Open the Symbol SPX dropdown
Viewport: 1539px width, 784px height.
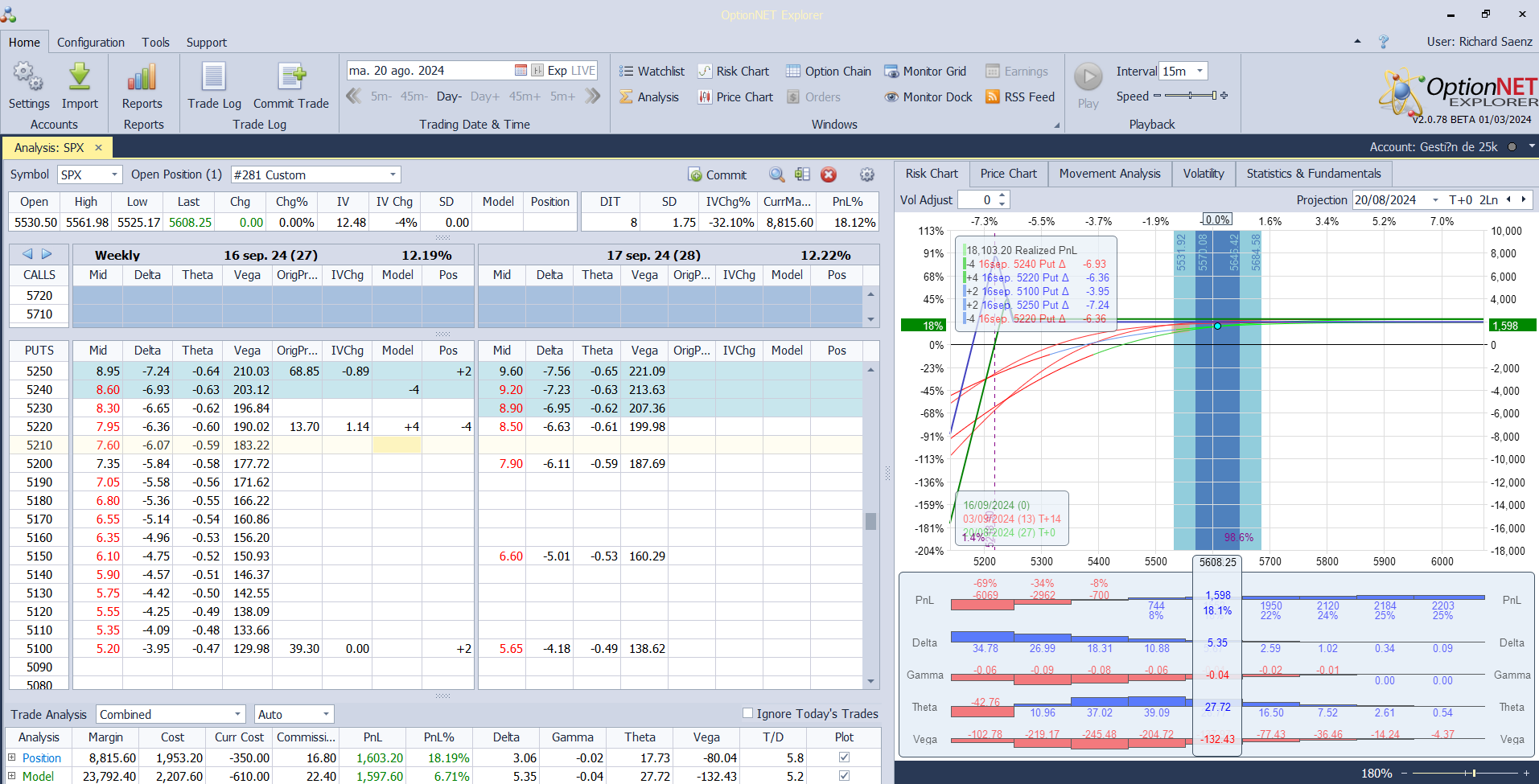tap(114, 174)
